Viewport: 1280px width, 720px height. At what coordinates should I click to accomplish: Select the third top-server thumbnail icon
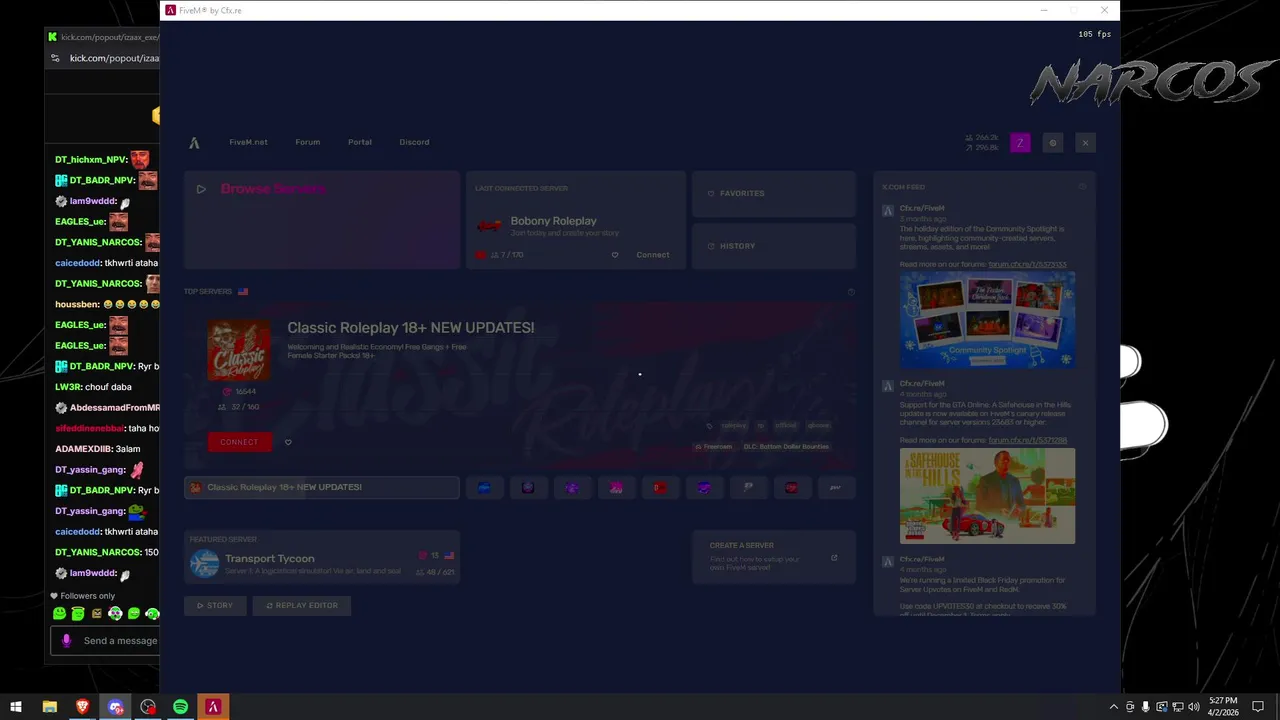point(572,487)
